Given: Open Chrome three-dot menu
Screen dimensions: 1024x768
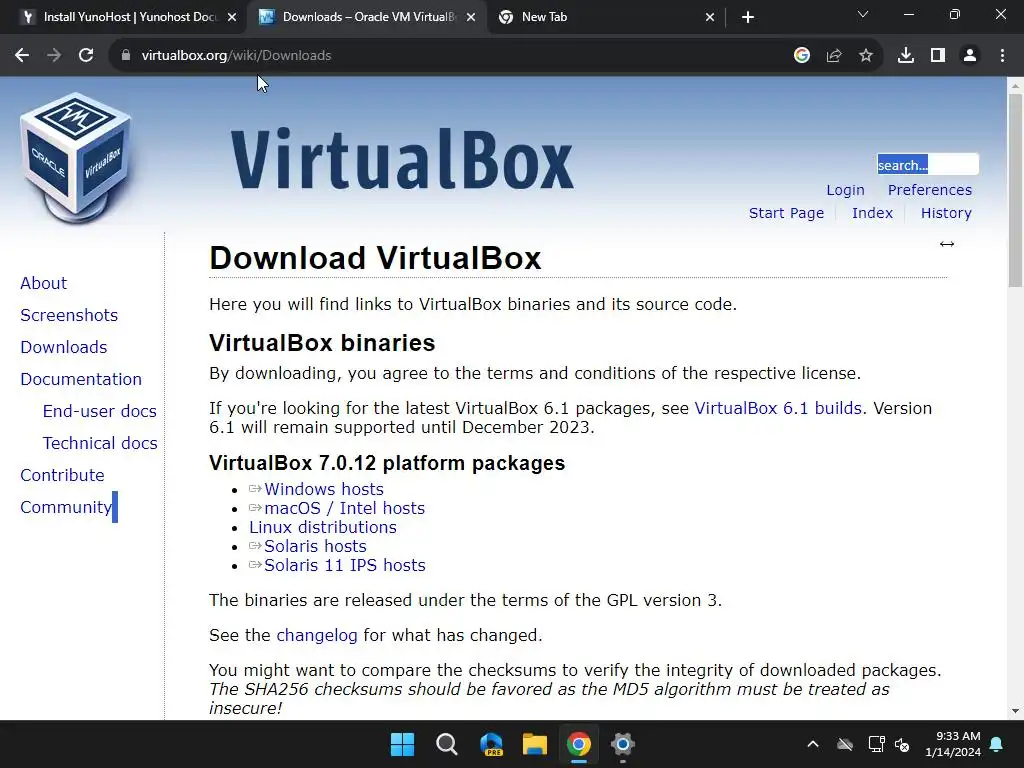Looking at the screenshot, I should coord(1002,56).
